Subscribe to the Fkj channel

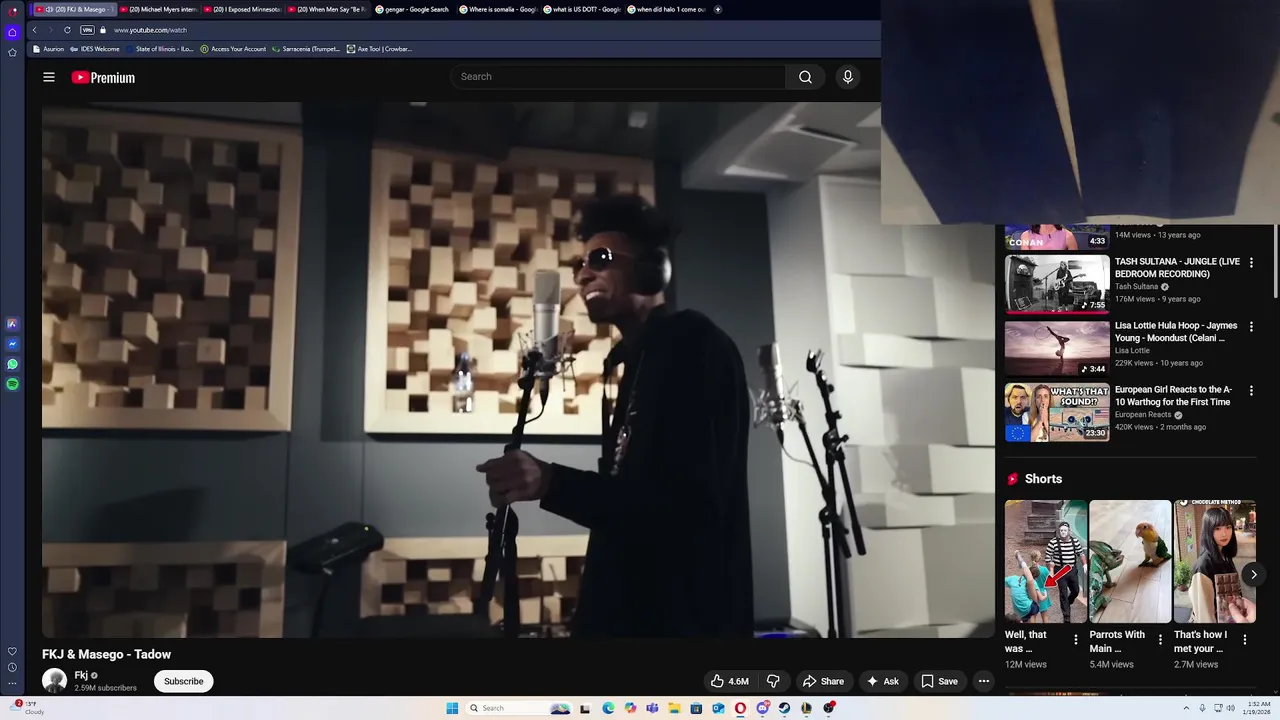tap(183, 681)
